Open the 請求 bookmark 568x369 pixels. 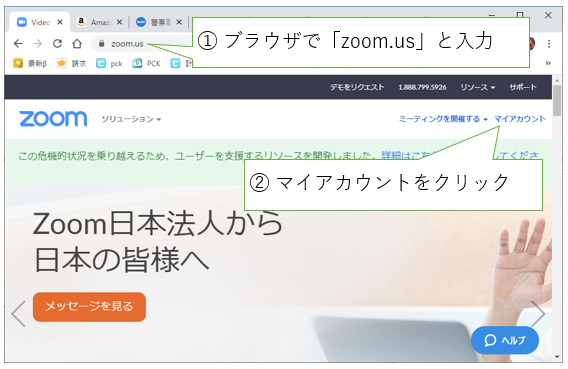pos(71,63)
